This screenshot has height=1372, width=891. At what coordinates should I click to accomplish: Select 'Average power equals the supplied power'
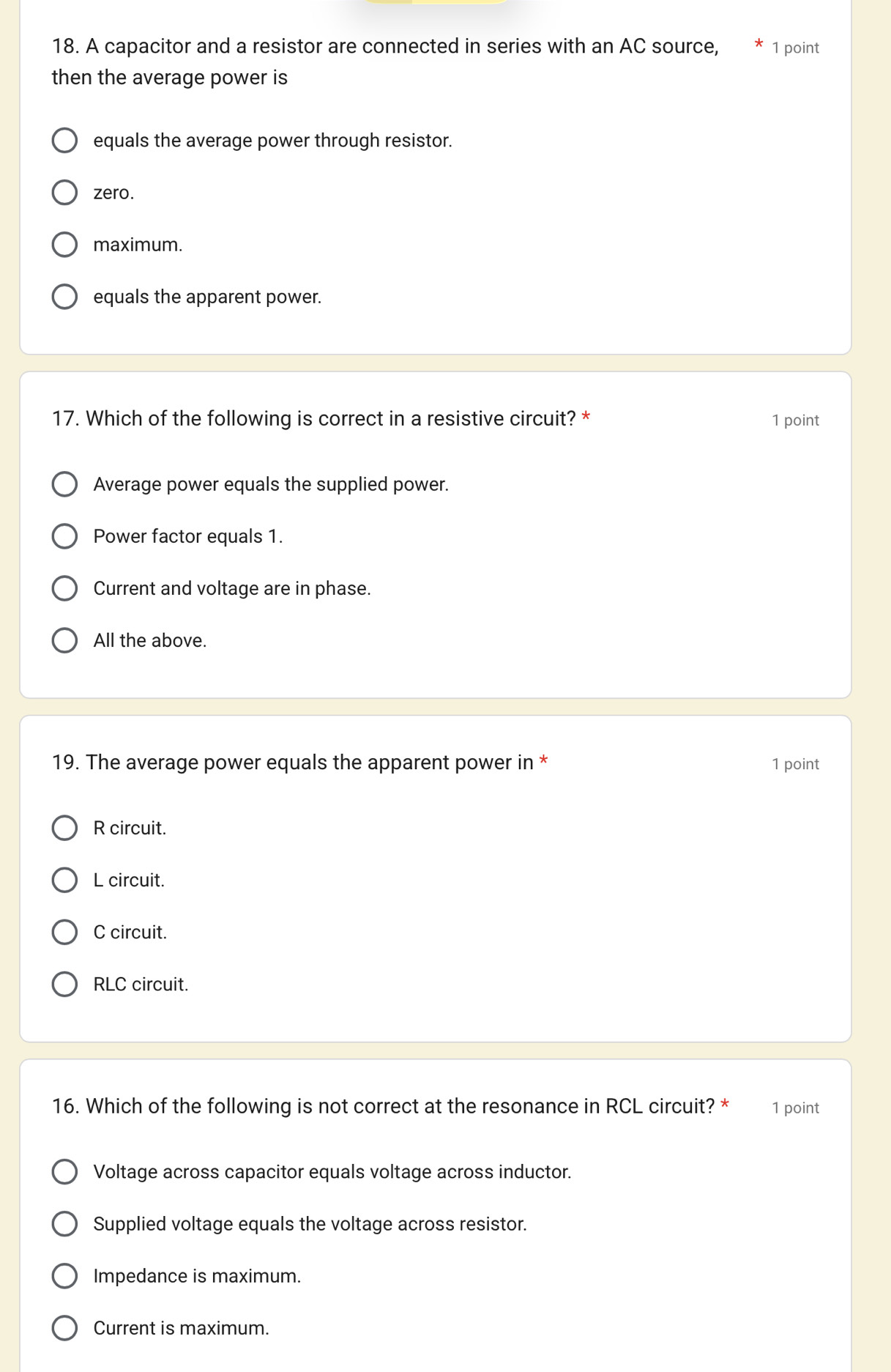64,484
